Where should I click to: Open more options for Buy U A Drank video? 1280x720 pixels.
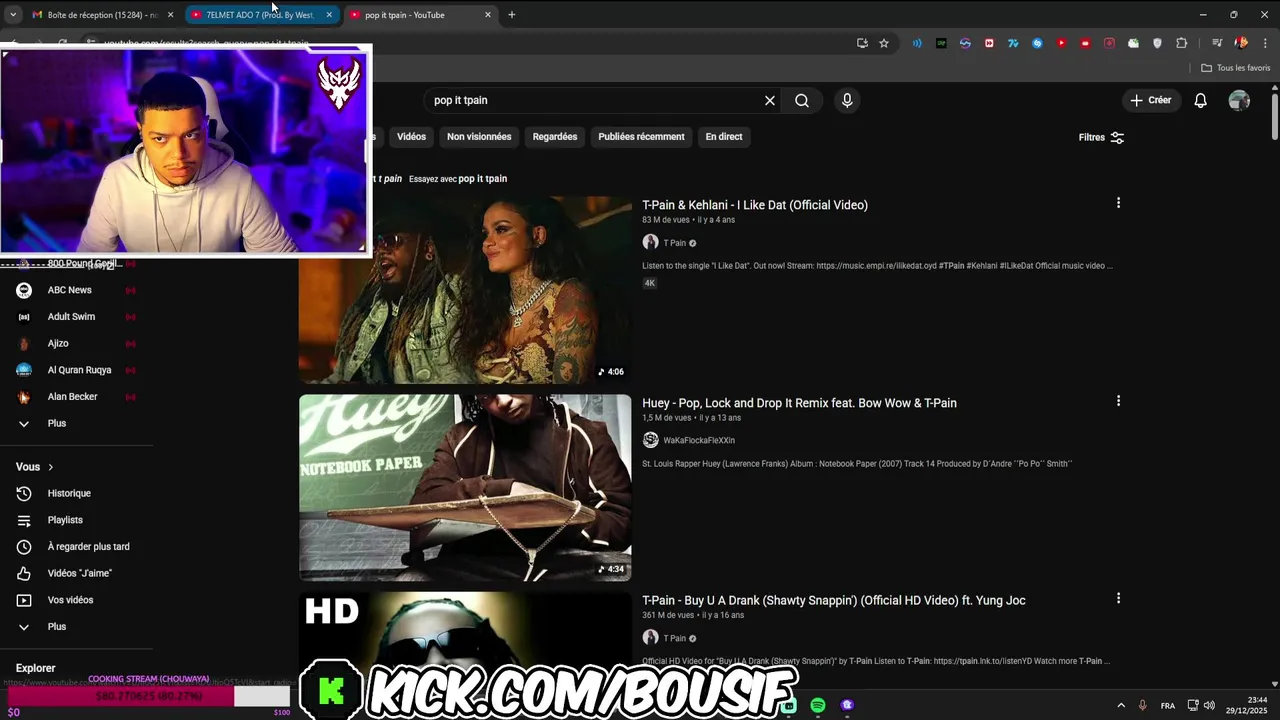click(1118, 598)
